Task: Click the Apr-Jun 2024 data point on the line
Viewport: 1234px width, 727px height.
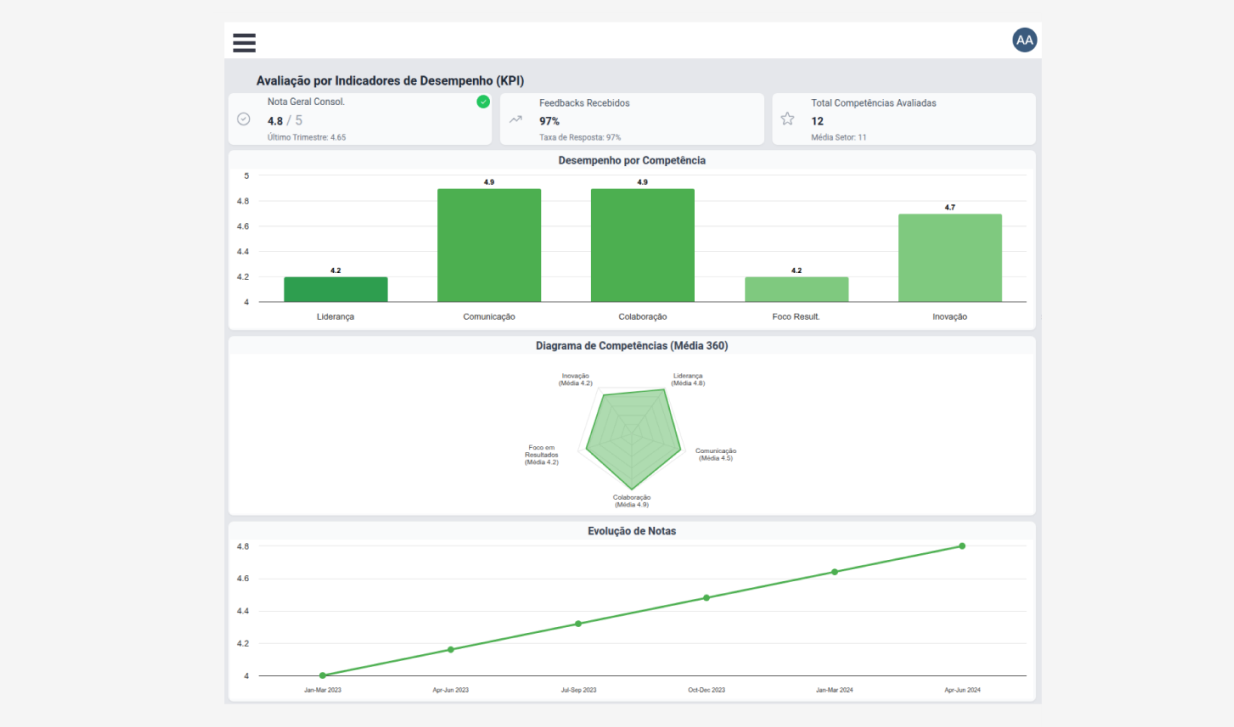Action: click(962, 546)
